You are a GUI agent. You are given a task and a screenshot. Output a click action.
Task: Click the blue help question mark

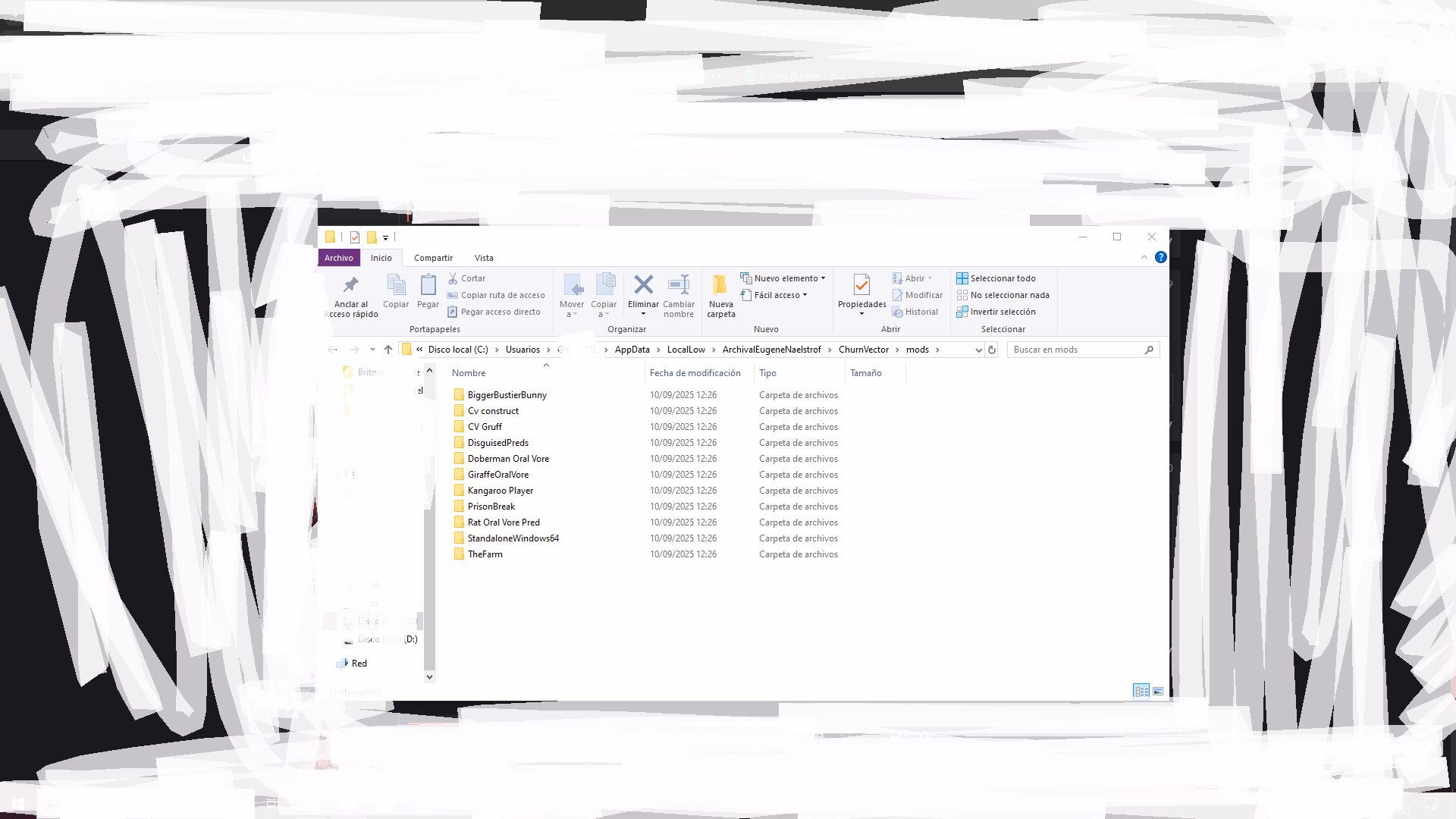1160,258
